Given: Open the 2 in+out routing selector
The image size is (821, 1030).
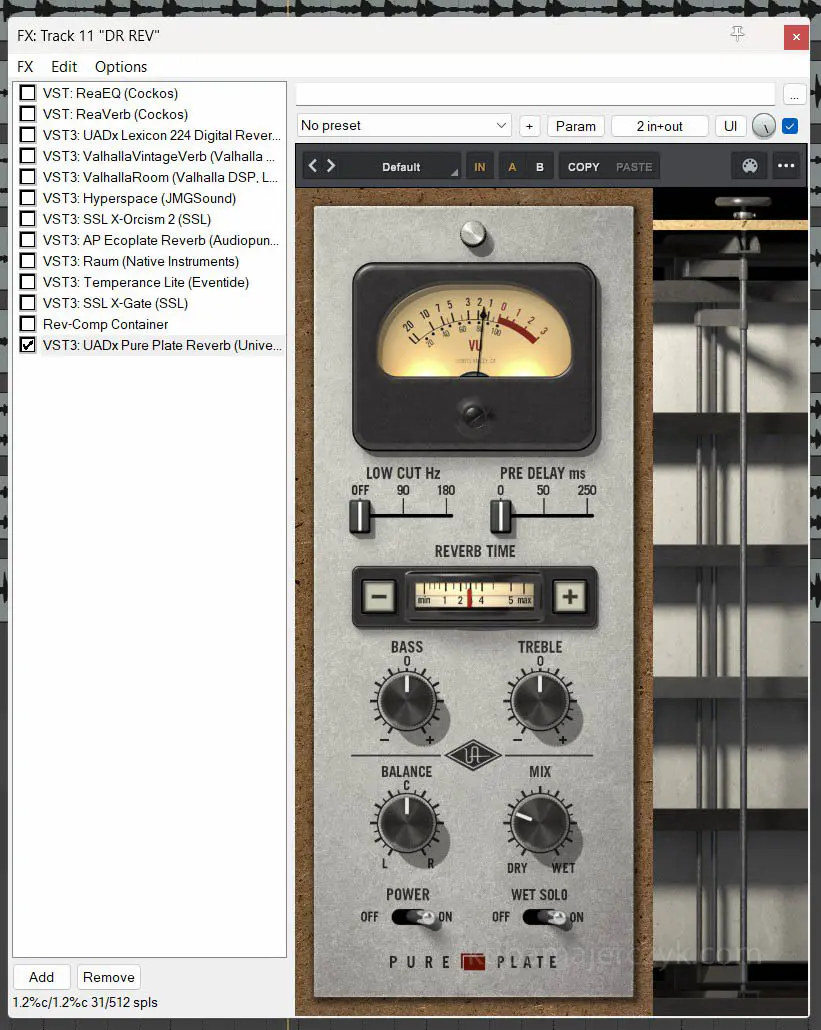Looking at the screenshot, I should click(659, 126).
